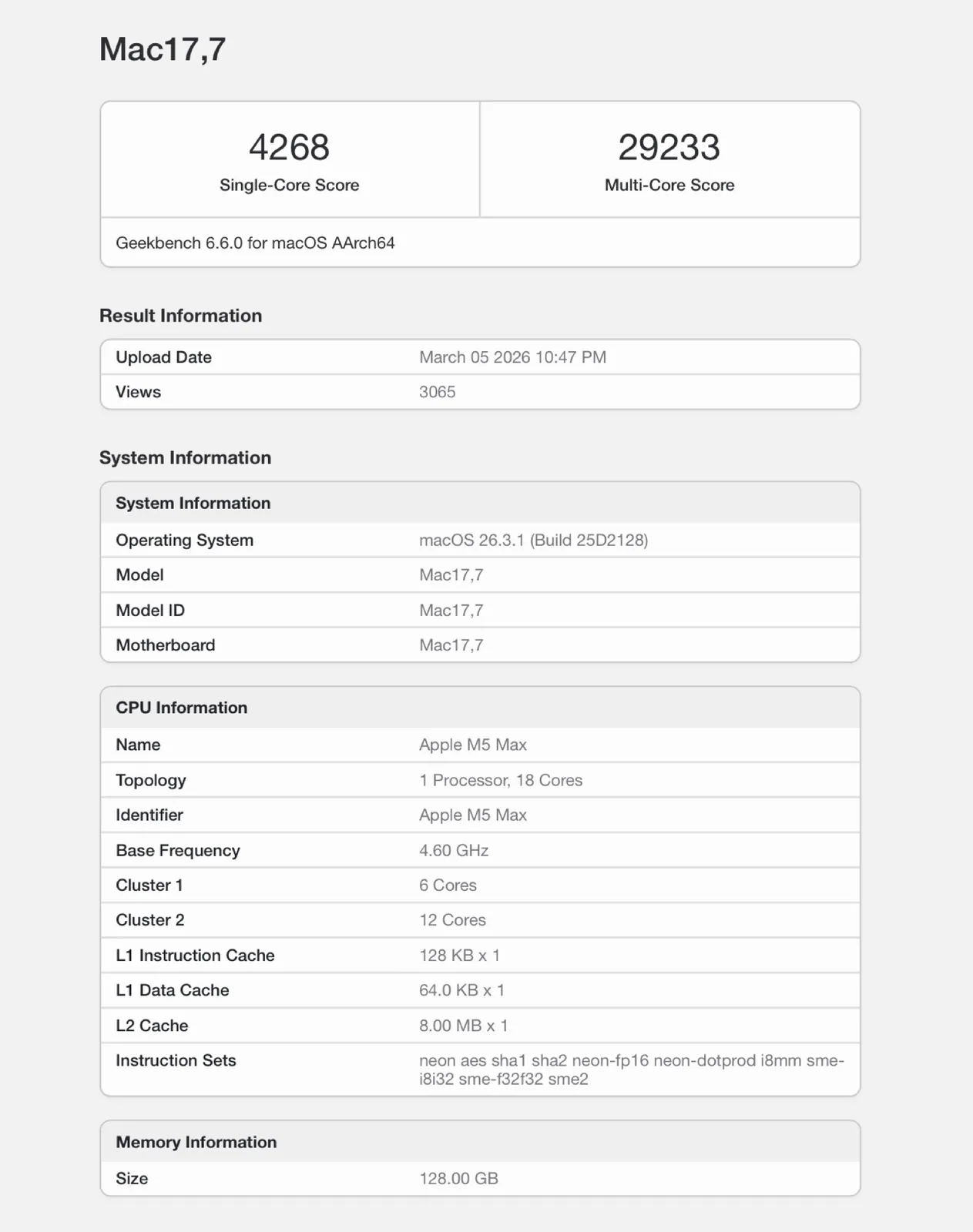Click the Single-Core Score label

click(289, 185)
